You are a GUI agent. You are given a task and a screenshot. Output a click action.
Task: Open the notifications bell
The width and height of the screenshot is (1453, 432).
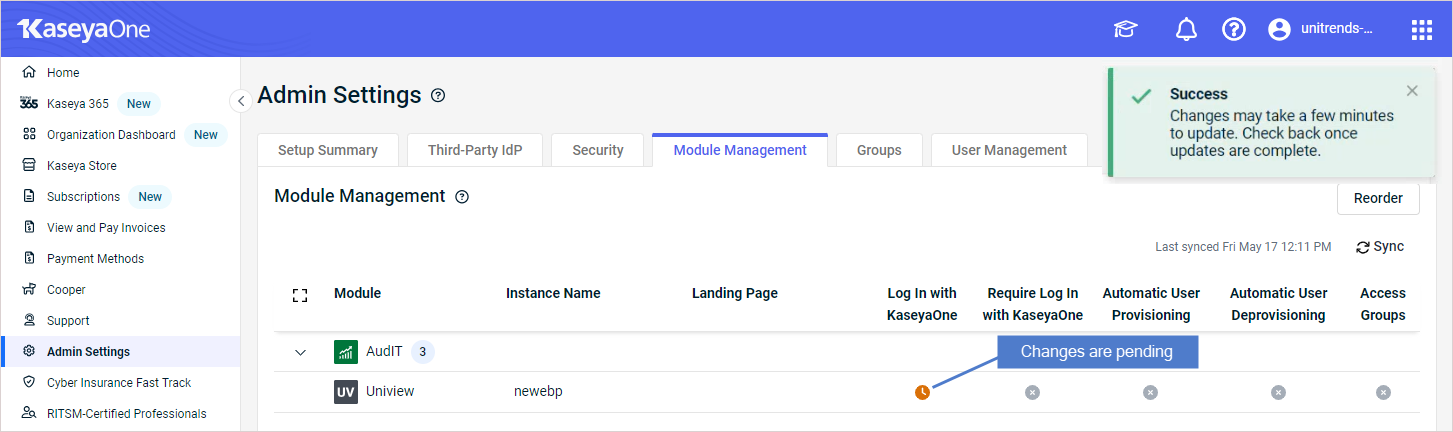tap(1186, 30)
